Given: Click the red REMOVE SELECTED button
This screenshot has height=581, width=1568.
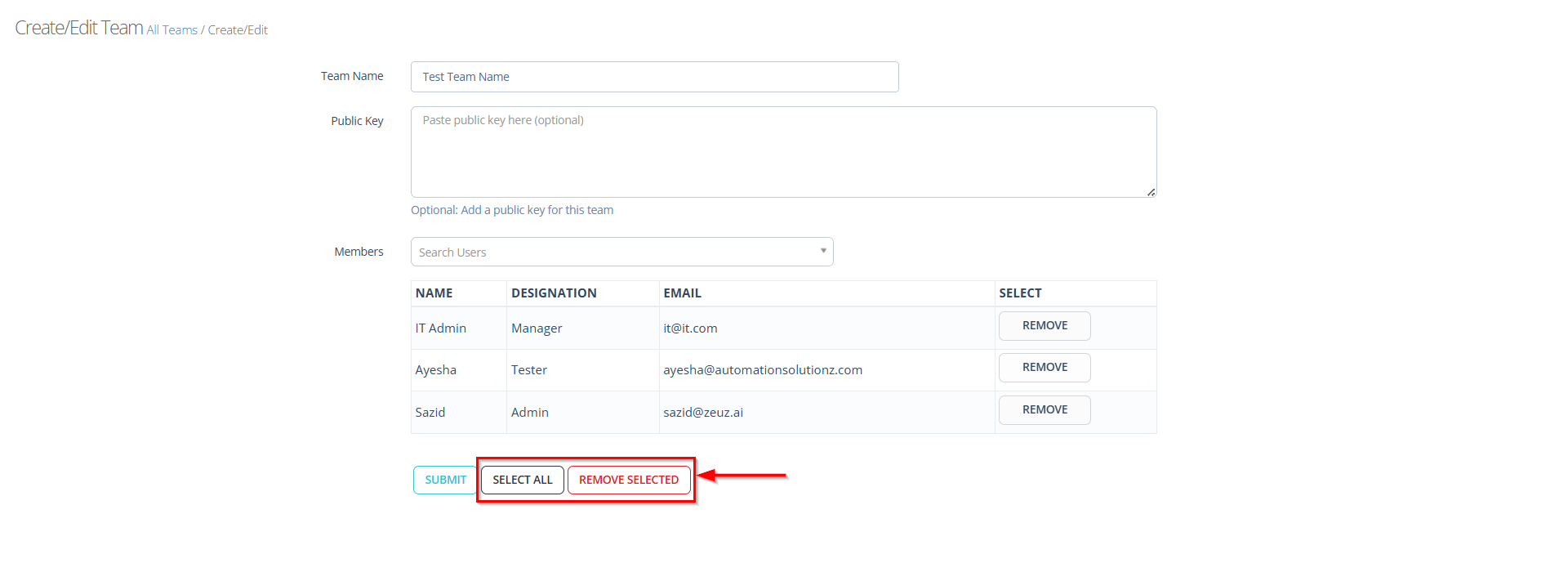Looking at the screenshot, I should click(628, 480).
